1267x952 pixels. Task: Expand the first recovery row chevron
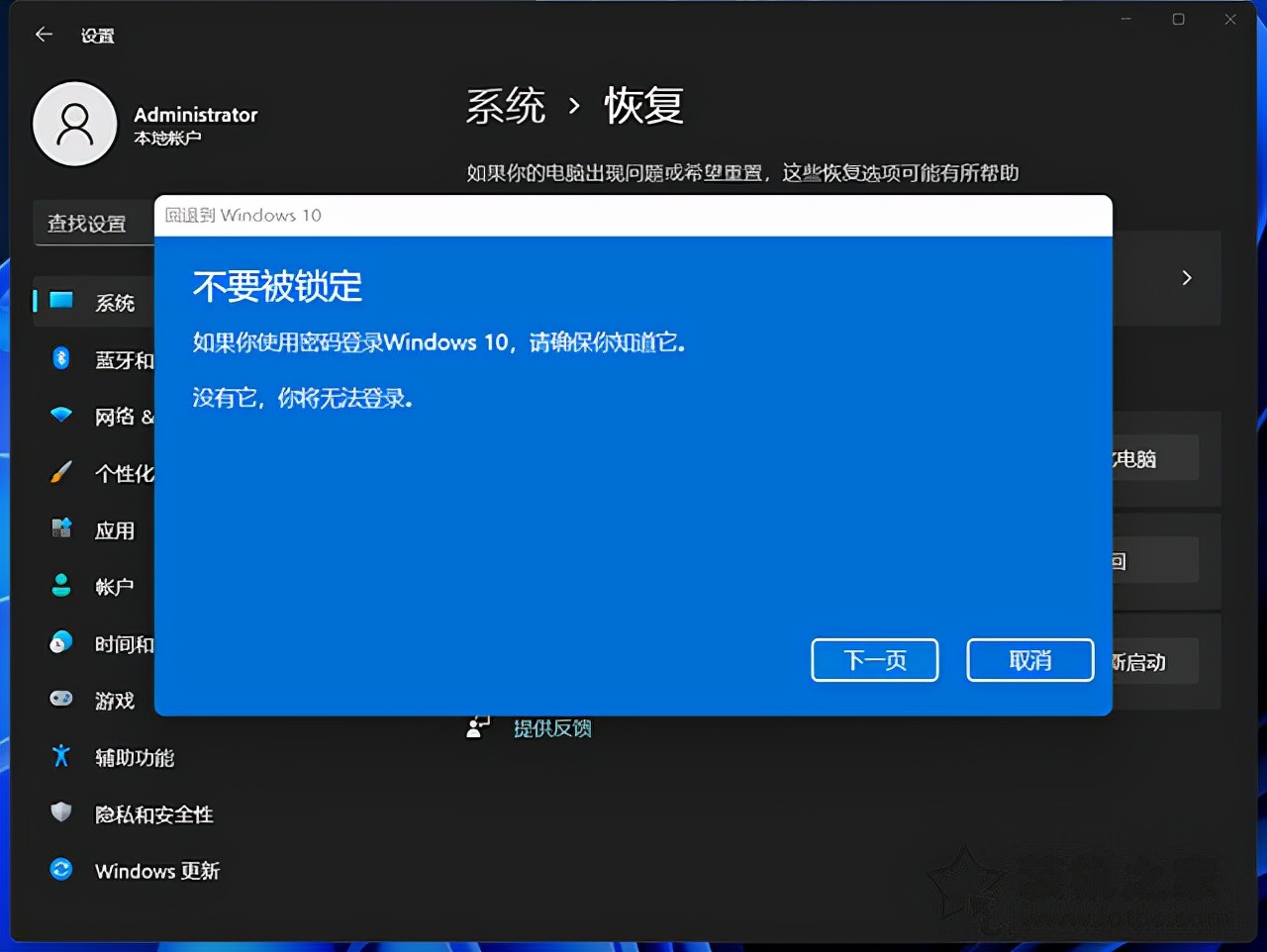(1187, 278)
